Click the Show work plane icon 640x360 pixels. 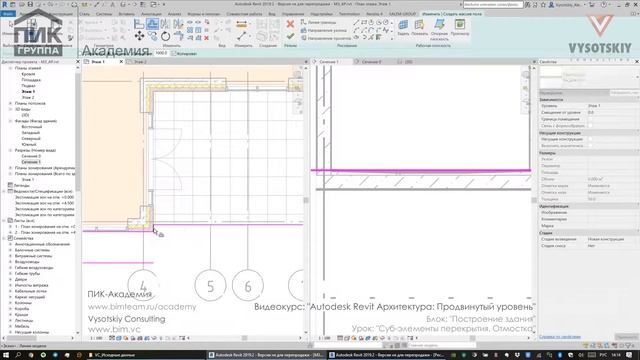coord(419,25)
